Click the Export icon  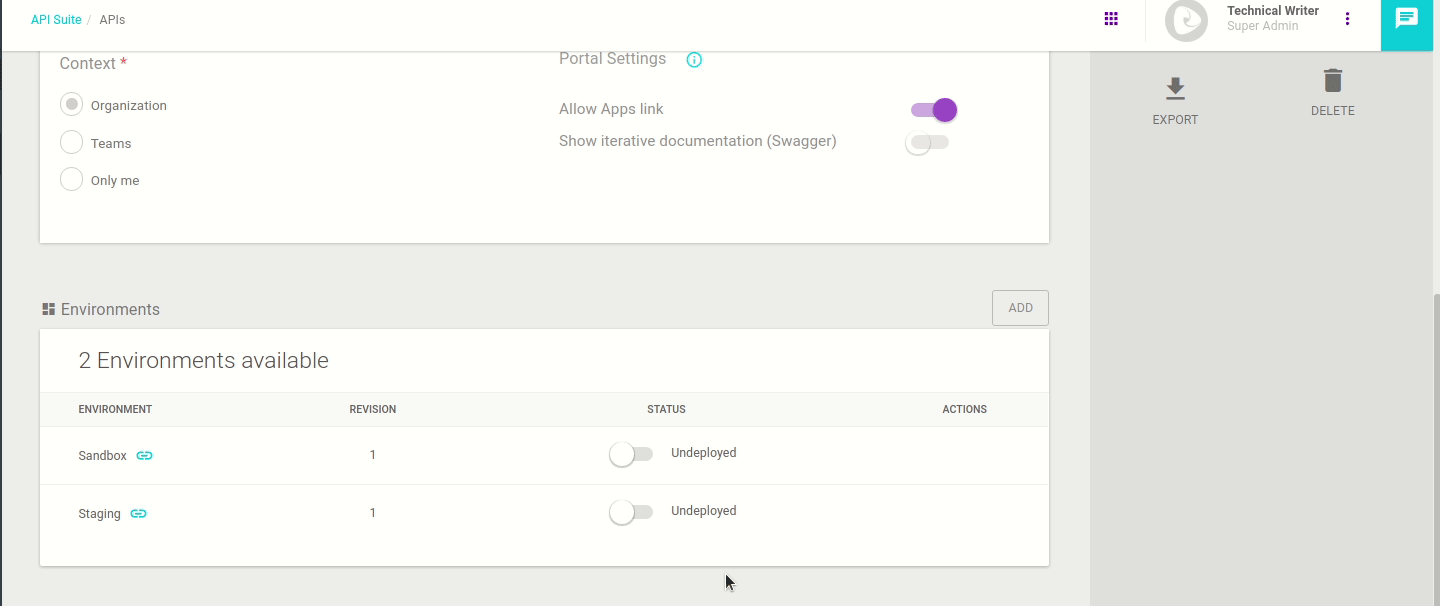pyautogui.click(x=1175, y=88)
